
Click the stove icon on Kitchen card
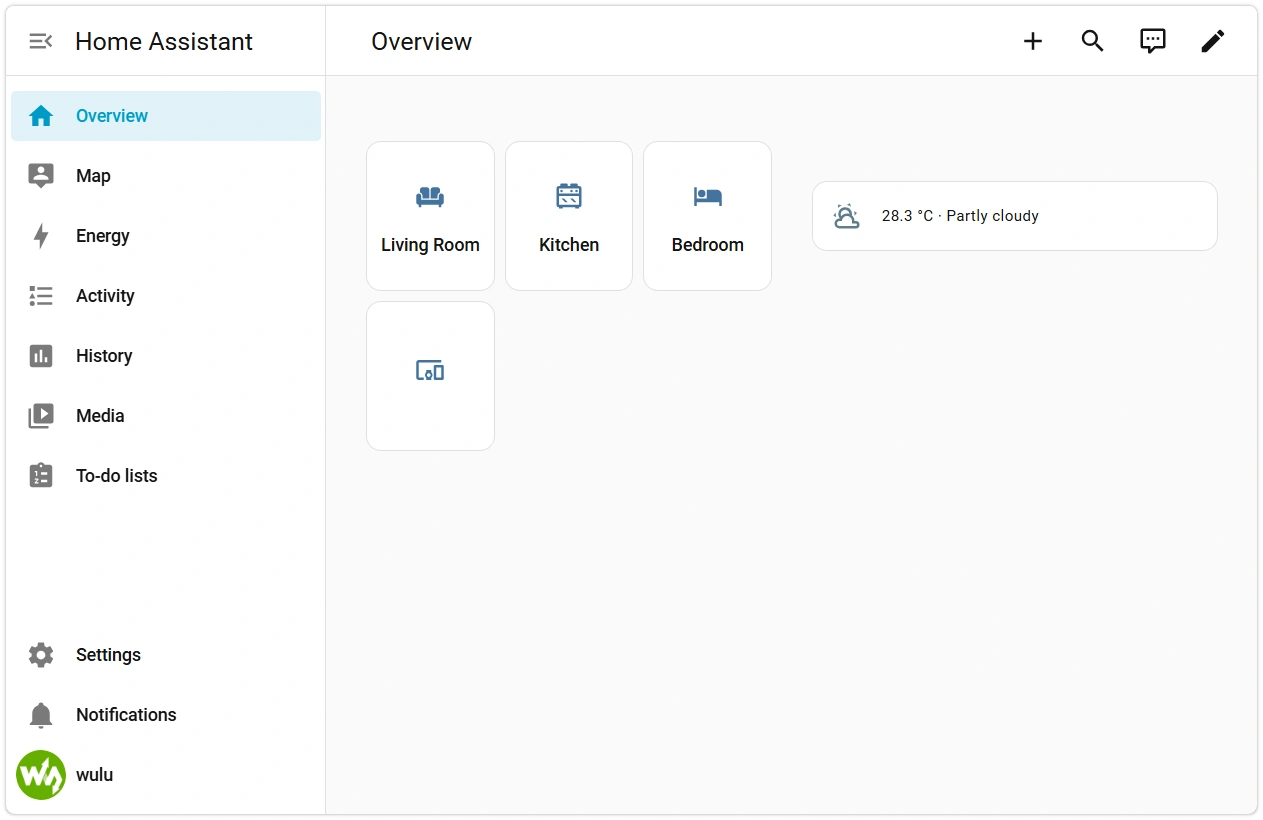click(569, 196)
